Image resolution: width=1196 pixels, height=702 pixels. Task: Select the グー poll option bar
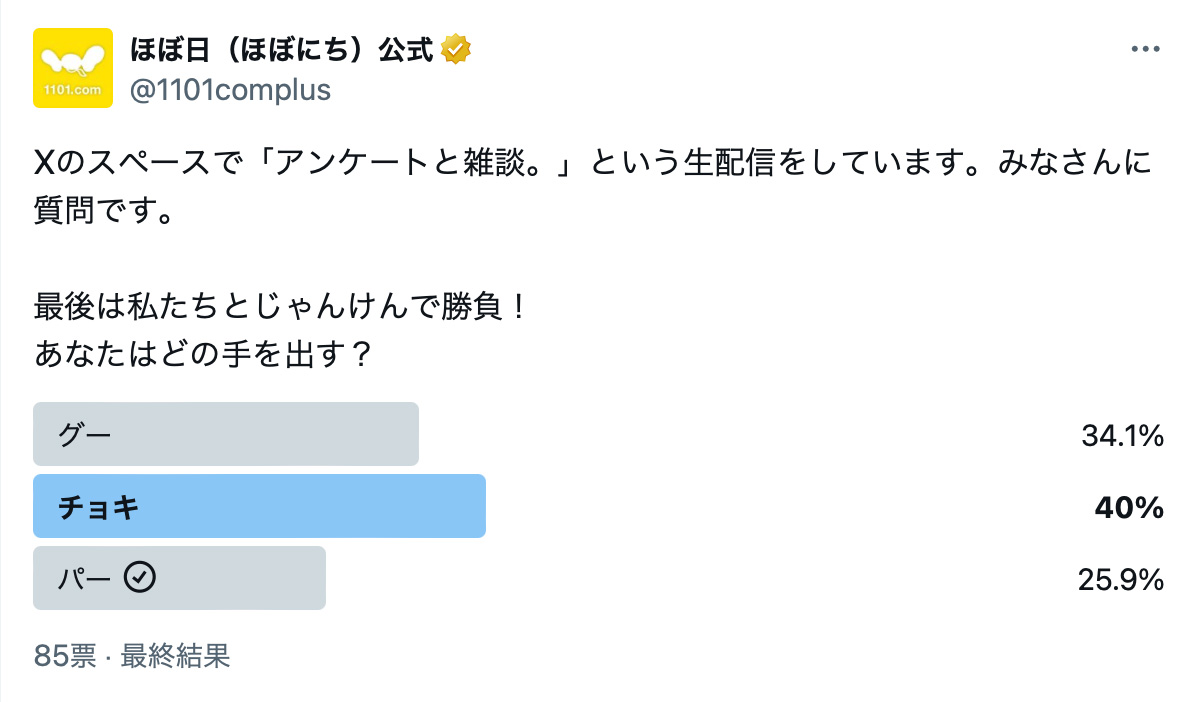[226, 434]
